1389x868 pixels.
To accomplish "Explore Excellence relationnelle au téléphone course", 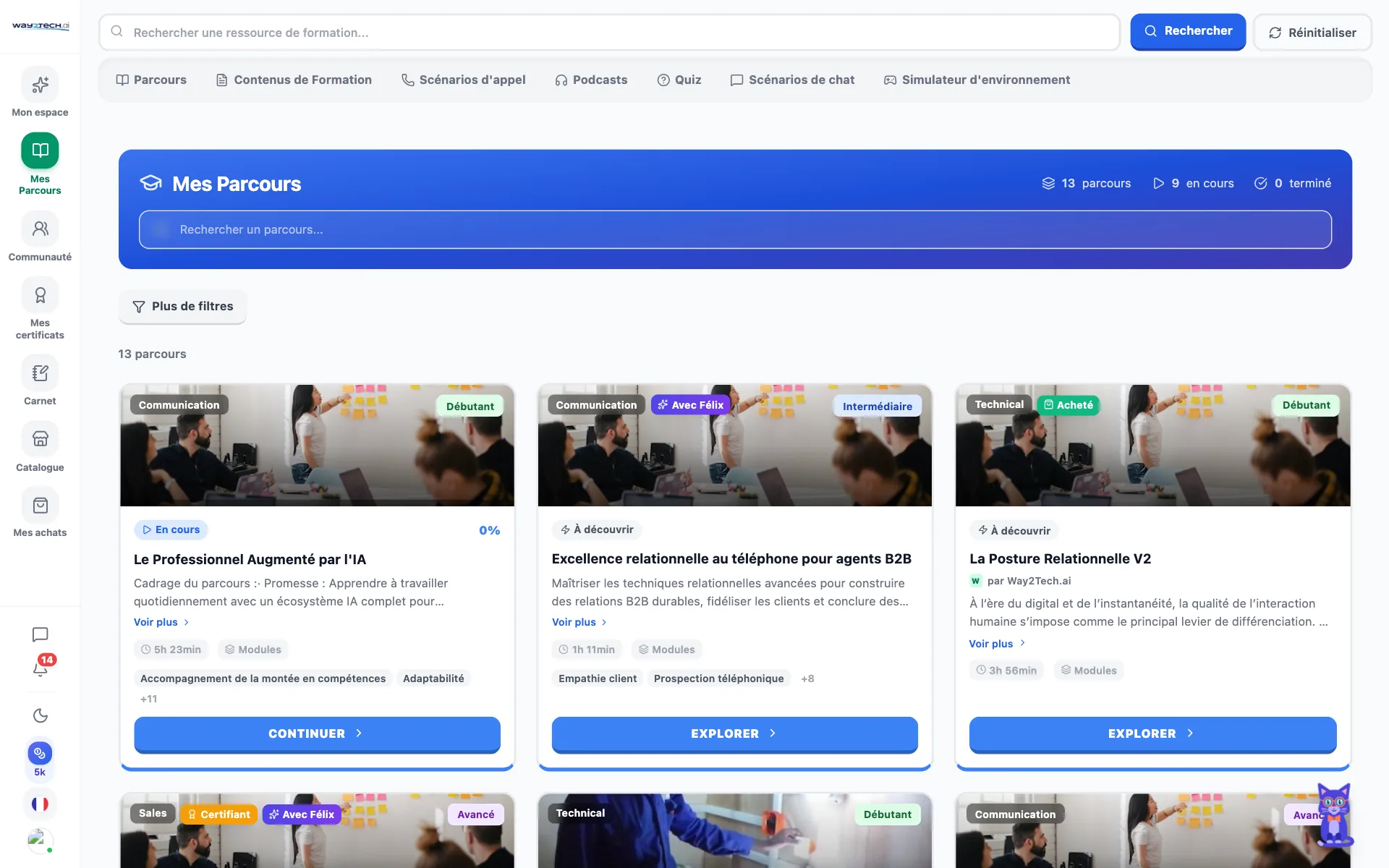I will (734, 733).
